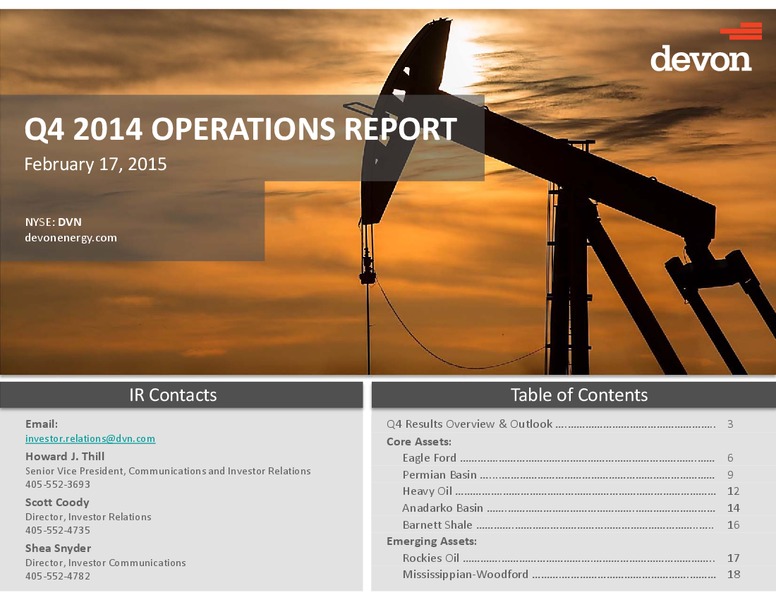Viewport: 776px width, 600px height.
Task: Select the name Scott Coody
Action: coord(57,502)
